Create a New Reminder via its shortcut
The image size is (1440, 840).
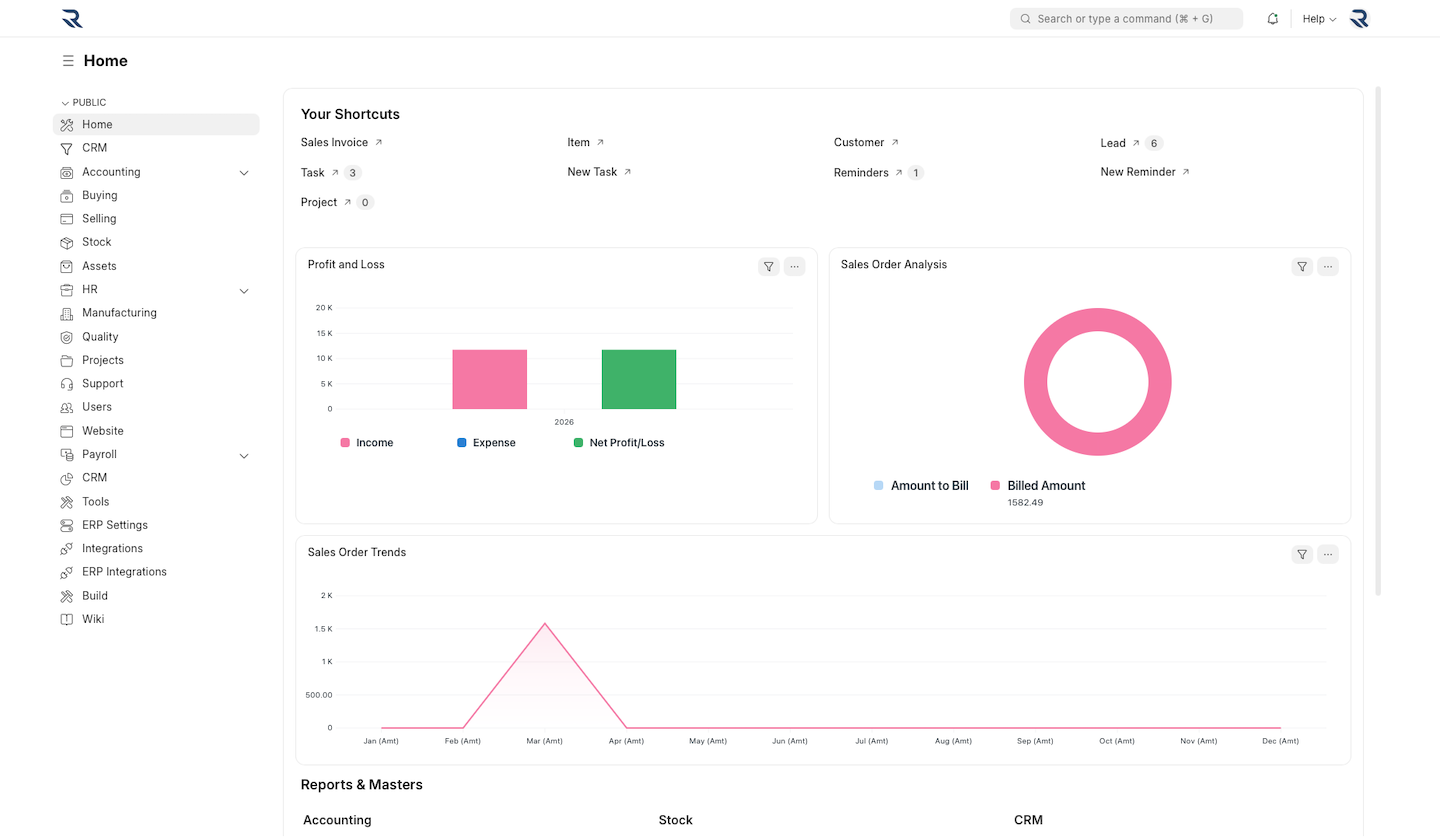tap(1138, 171)
